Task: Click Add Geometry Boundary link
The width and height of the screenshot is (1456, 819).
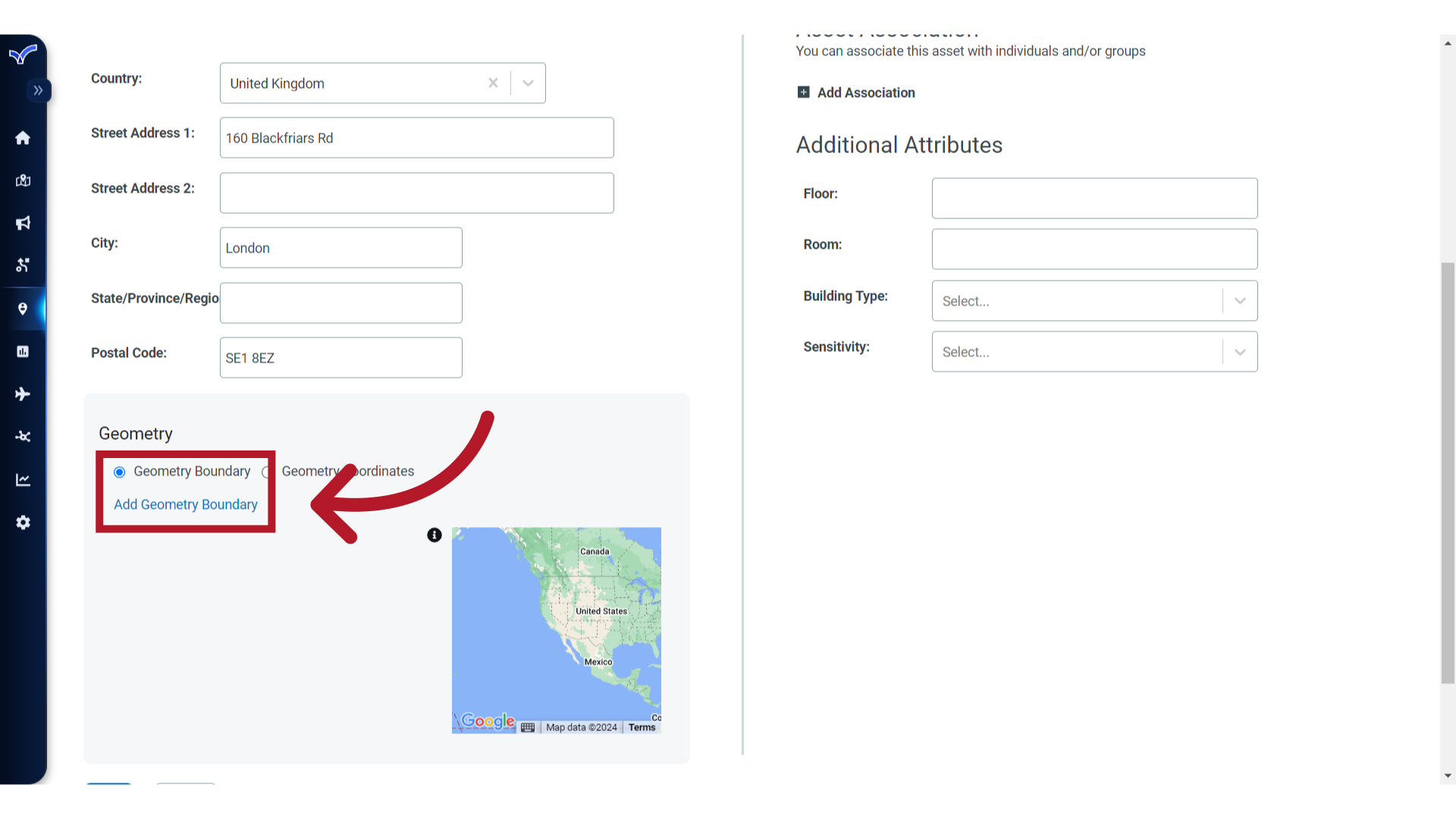Action: coord(186,504)
